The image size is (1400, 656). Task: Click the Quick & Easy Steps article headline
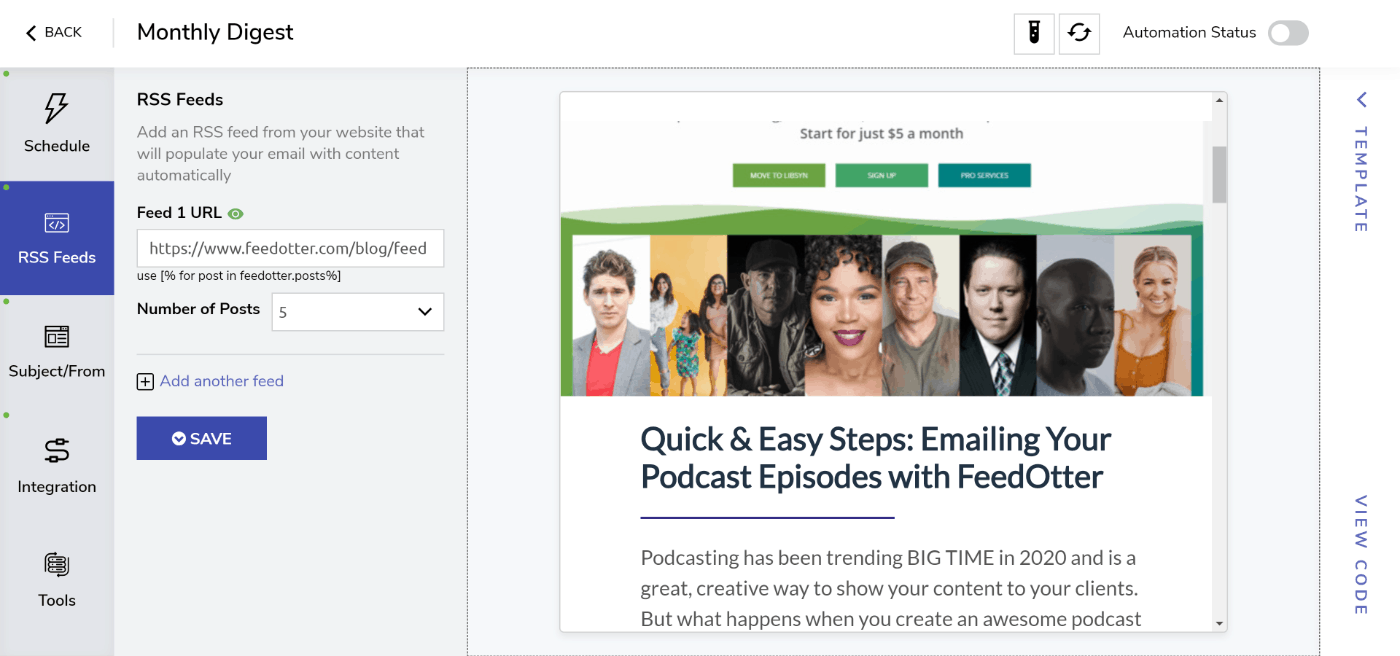coord(876,457)
